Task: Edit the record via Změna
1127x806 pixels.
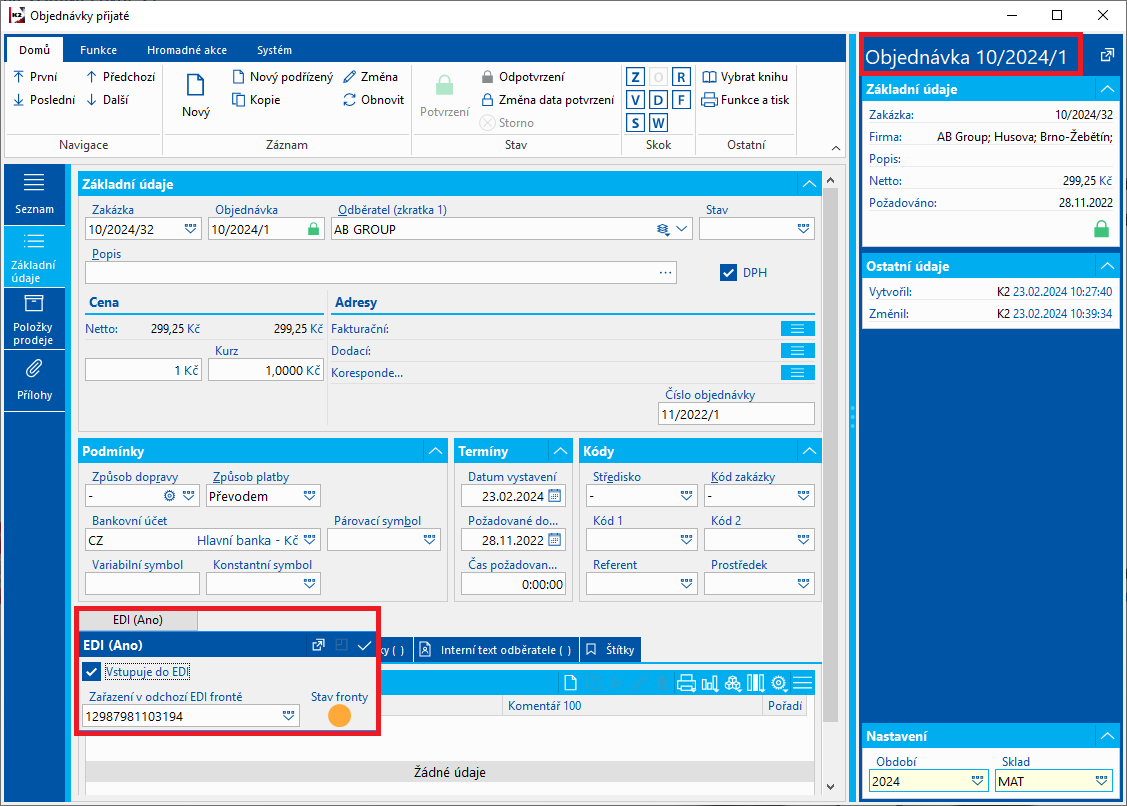Action: click(x=370, y=77)
